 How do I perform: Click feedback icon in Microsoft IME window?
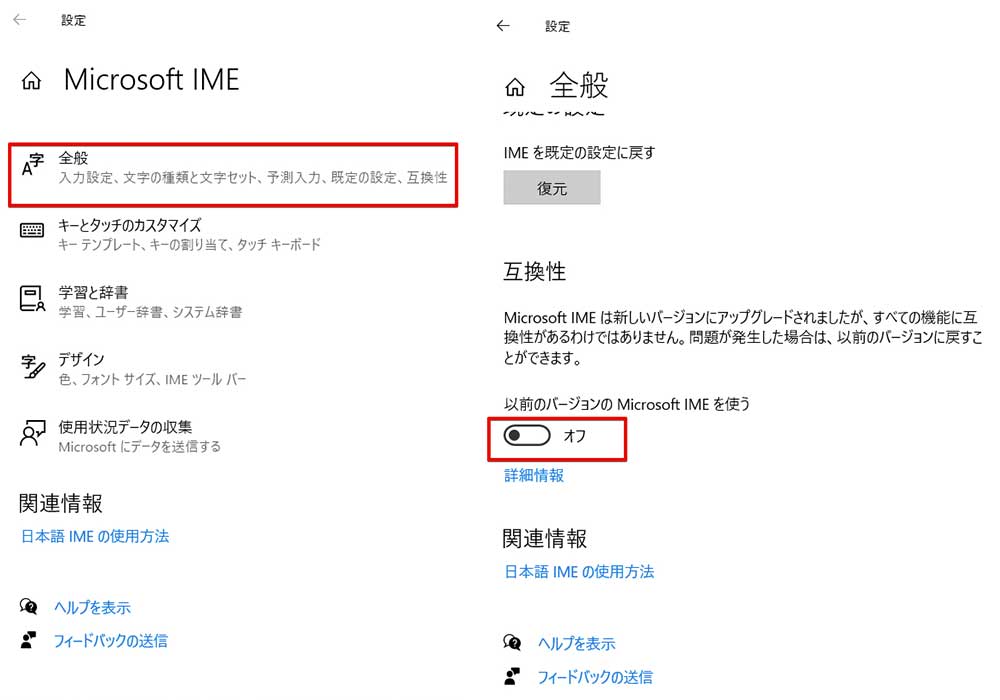pyautogui.click(x=28, y=639)
